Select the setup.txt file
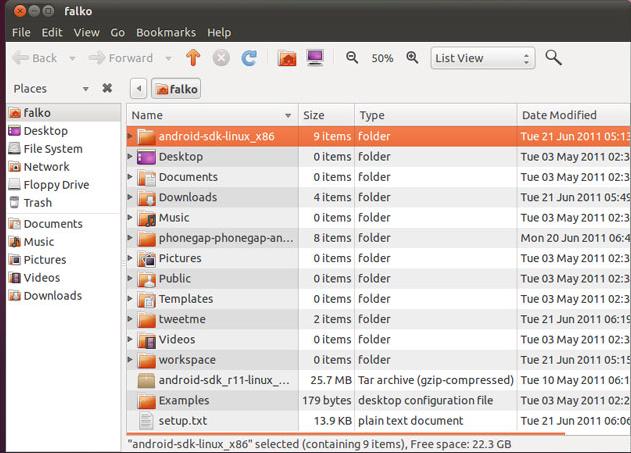 coord(183,421)
